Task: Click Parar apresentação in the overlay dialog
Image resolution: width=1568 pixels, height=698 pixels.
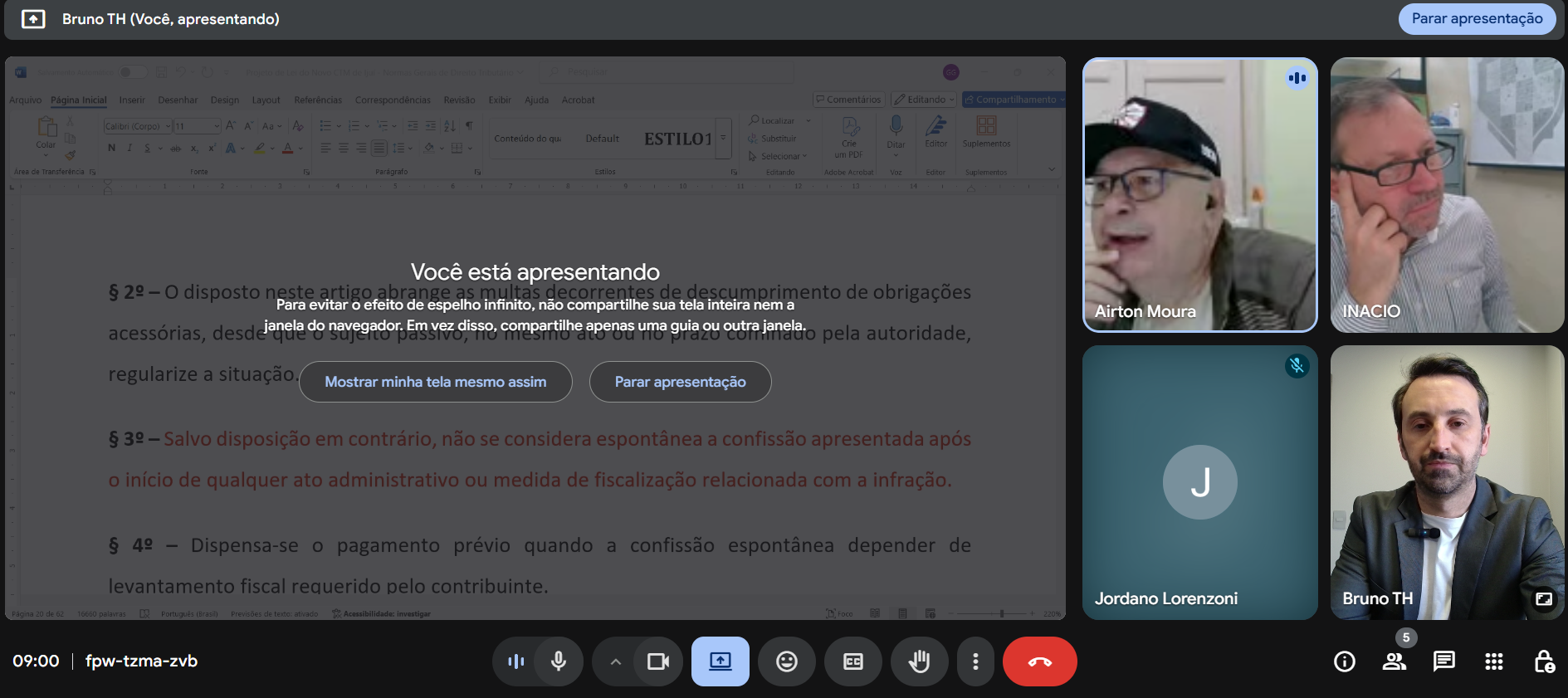Action: 681,382
